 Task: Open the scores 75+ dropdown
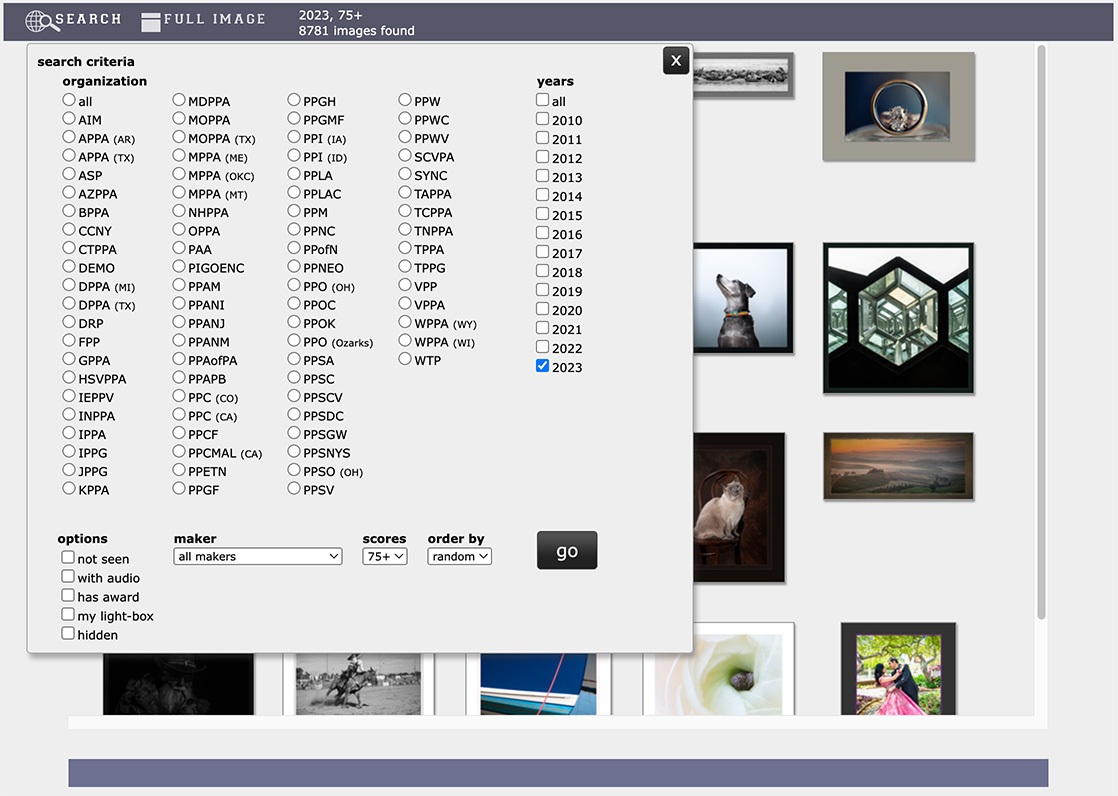click(385, 556)
